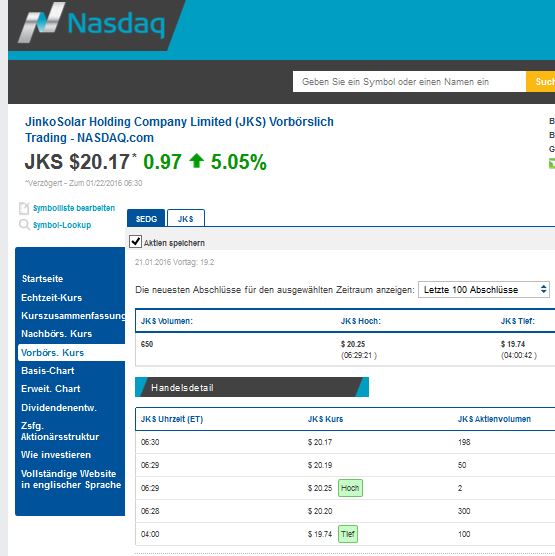Image resolution: width=555 pixels, height=556 pixels.
Task: Click the Handelsdetail section header
Action: (x=252, y=387)
